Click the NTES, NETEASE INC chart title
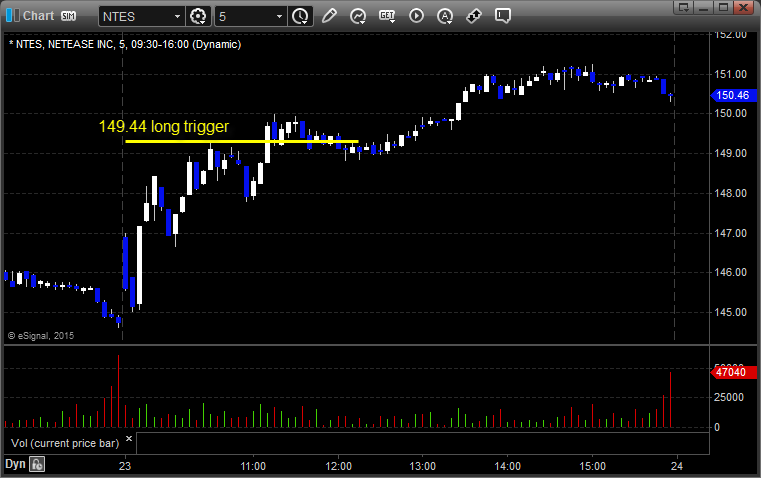The width and height of the screenshot is (761, 478). click(125, 45)
